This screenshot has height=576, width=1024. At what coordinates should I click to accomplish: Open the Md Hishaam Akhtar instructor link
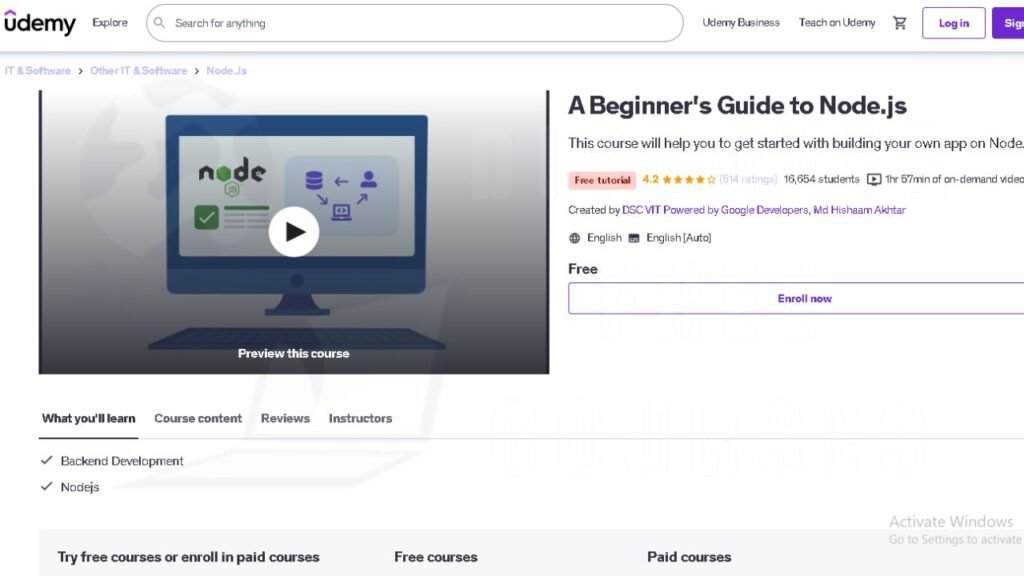tap(859, 210)
